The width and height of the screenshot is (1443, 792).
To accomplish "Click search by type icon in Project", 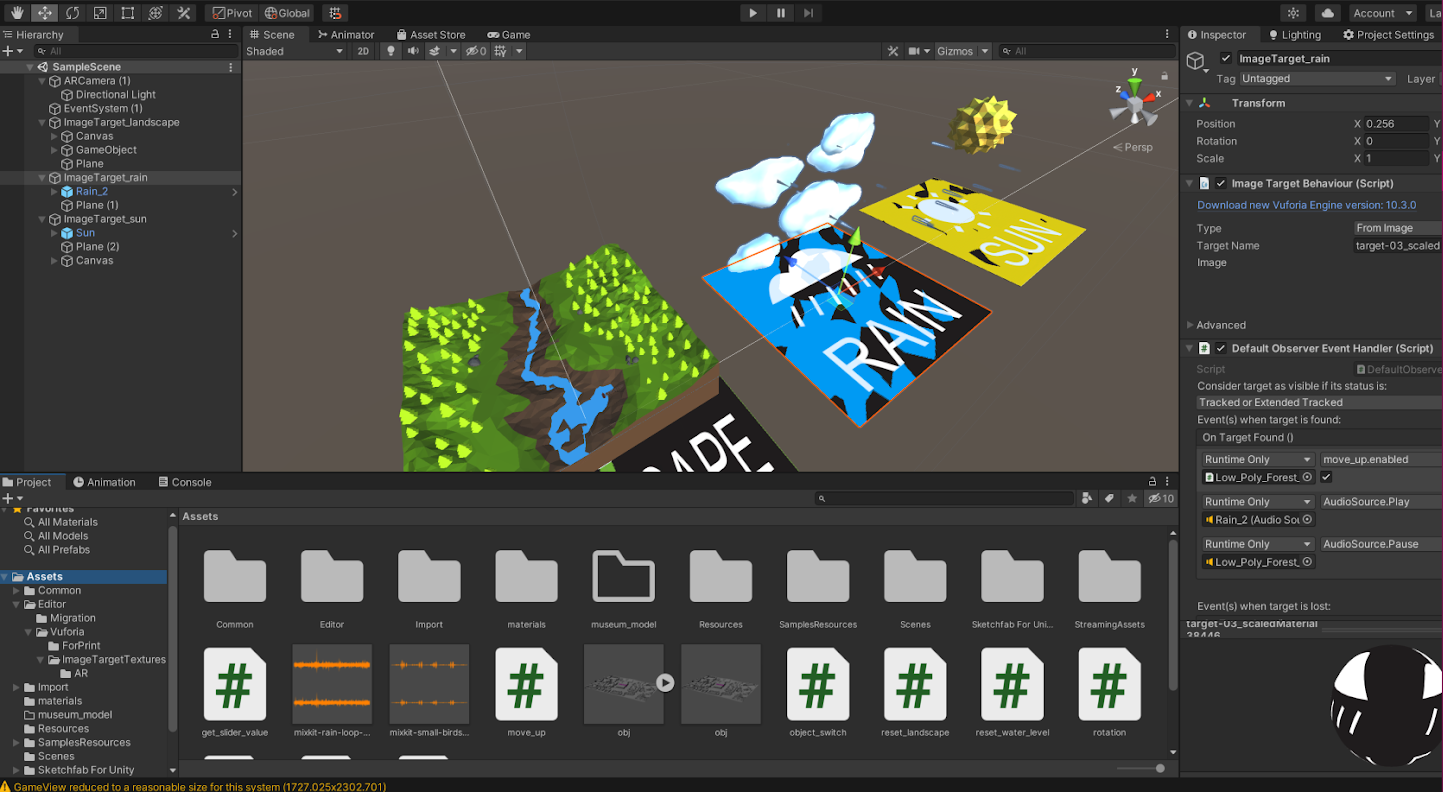I will pos(1087,498).
